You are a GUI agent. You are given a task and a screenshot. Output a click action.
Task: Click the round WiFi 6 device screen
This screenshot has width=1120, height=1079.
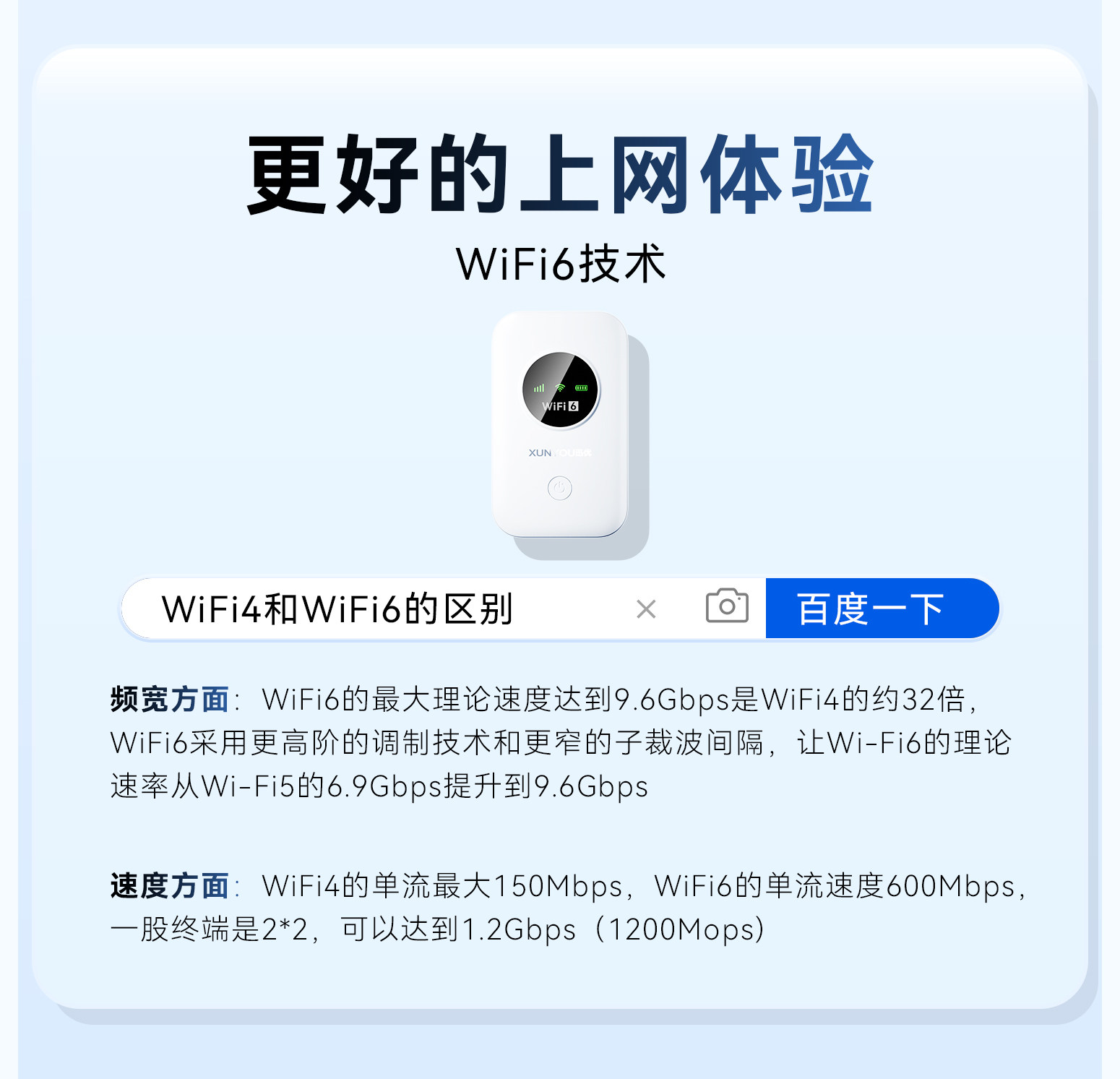560,390
